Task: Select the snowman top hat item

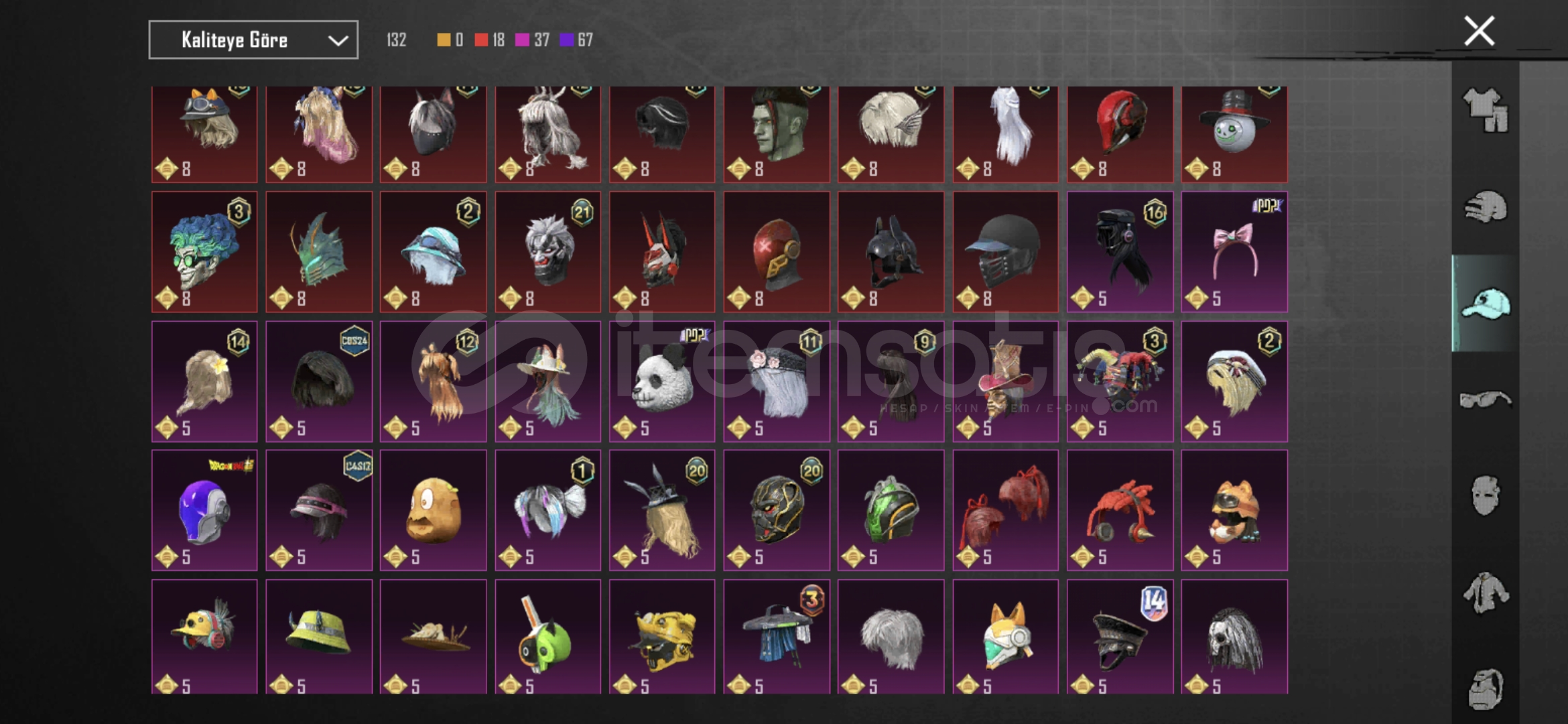Action: tap(1234, 134)
